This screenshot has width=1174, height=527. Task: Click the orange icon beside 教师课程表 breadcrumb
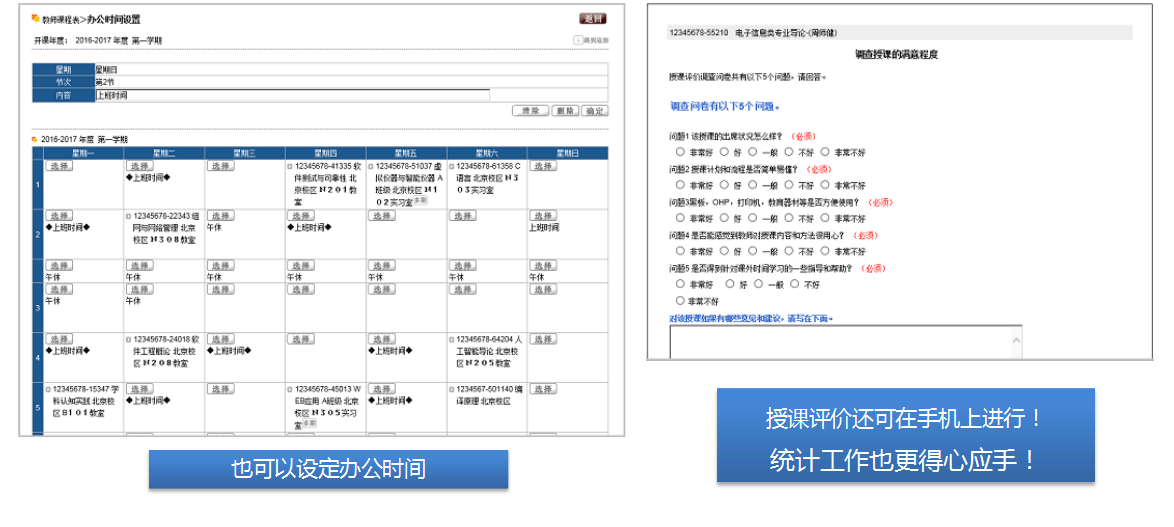pyautogui.click(x=36, y=19)
